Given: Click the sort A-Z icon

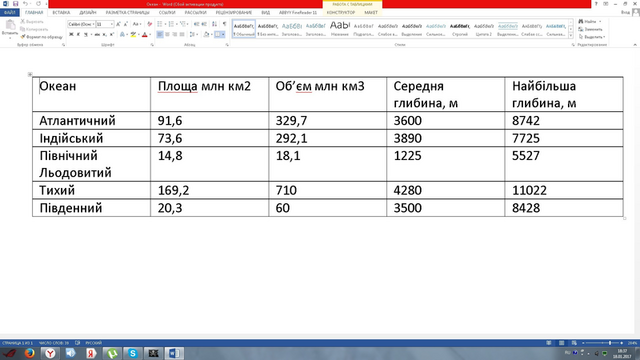Looking at the screenshot, I should point(215,24).
